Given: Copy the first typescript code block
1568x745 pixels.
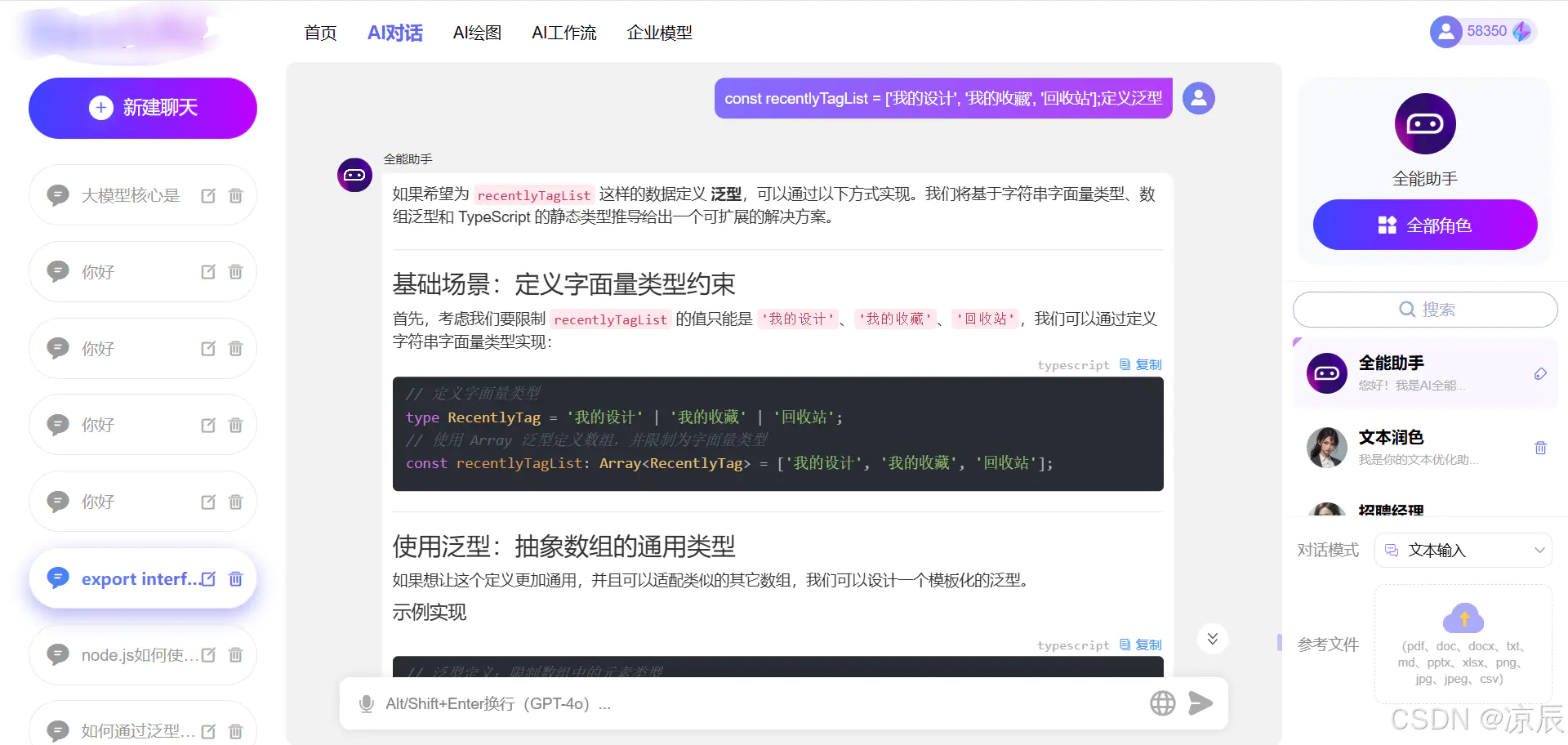Looking at the screenshot, I should pos(1141,364).
